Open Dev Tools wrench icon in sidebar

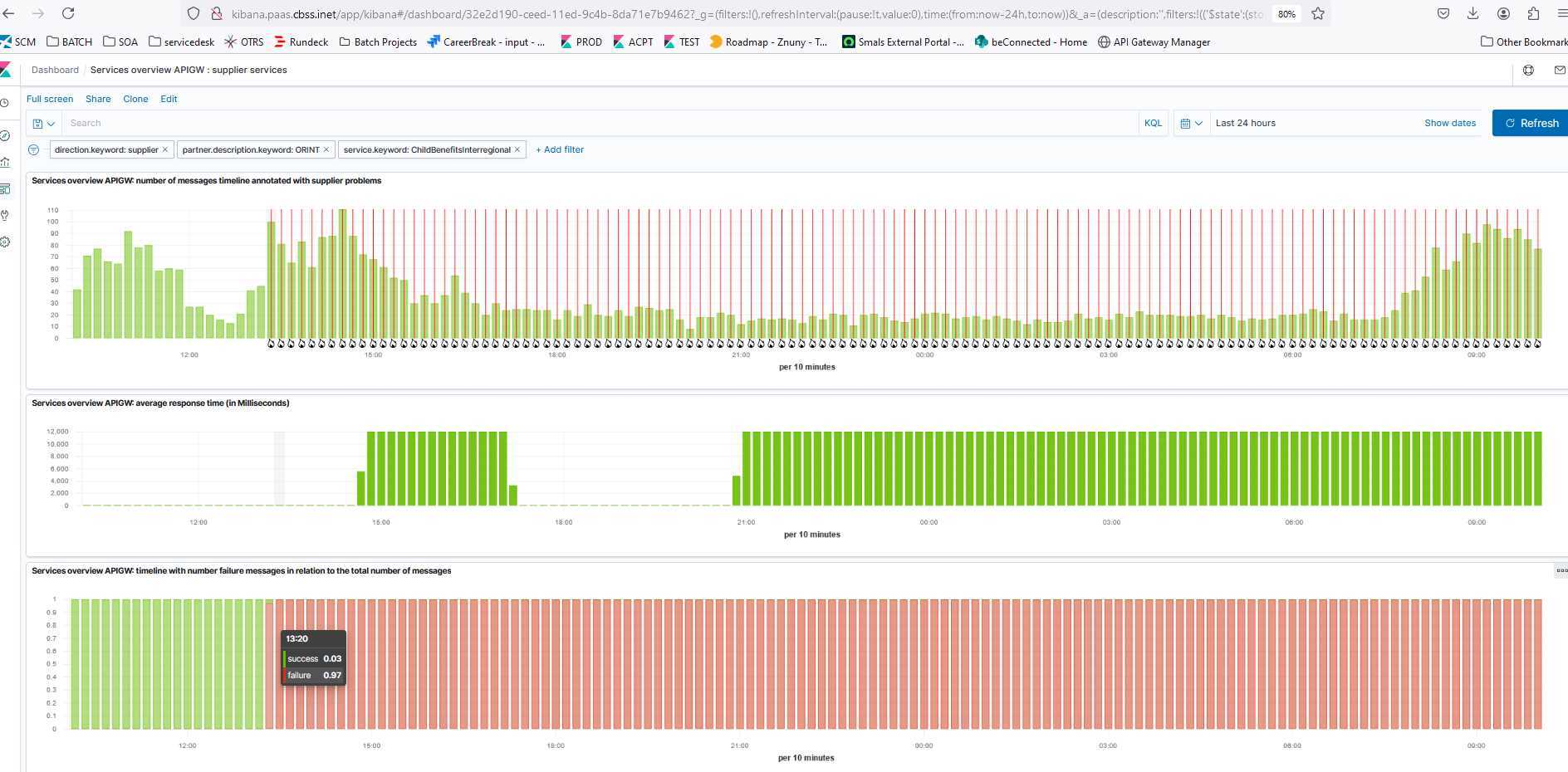[5, 216]
